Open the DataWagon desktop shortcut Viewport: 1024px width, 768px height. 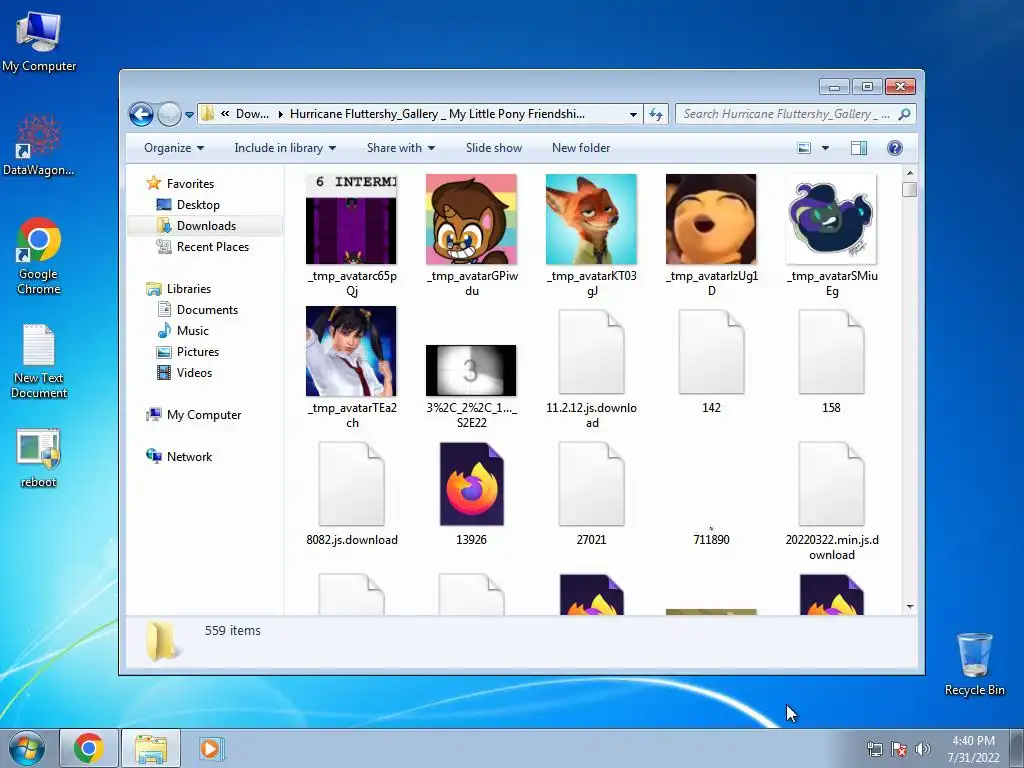point(39,145)
